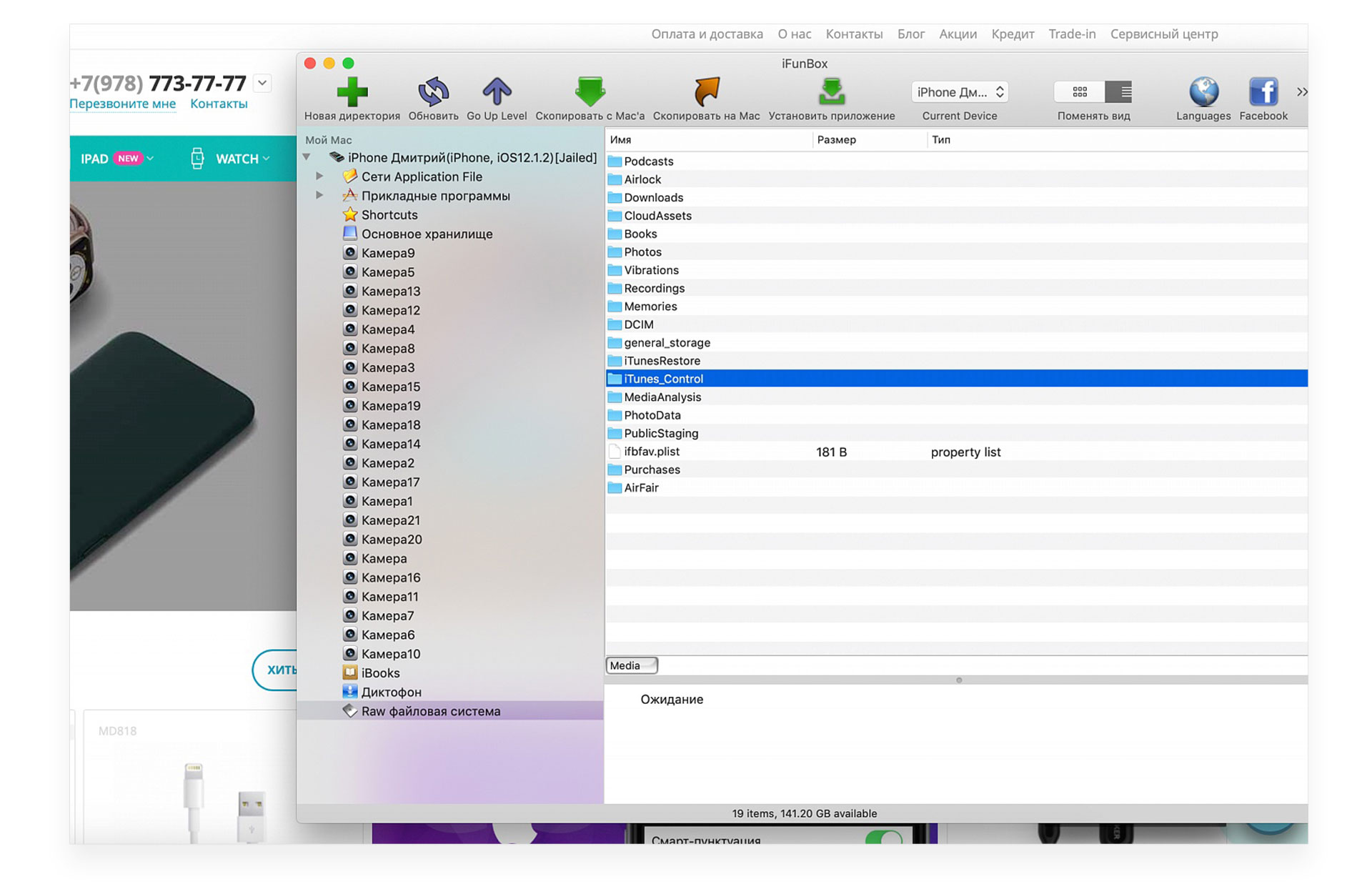Select the Podcasts folder icon
Screen dimensions: 1372x884
(x=615, y=161)
